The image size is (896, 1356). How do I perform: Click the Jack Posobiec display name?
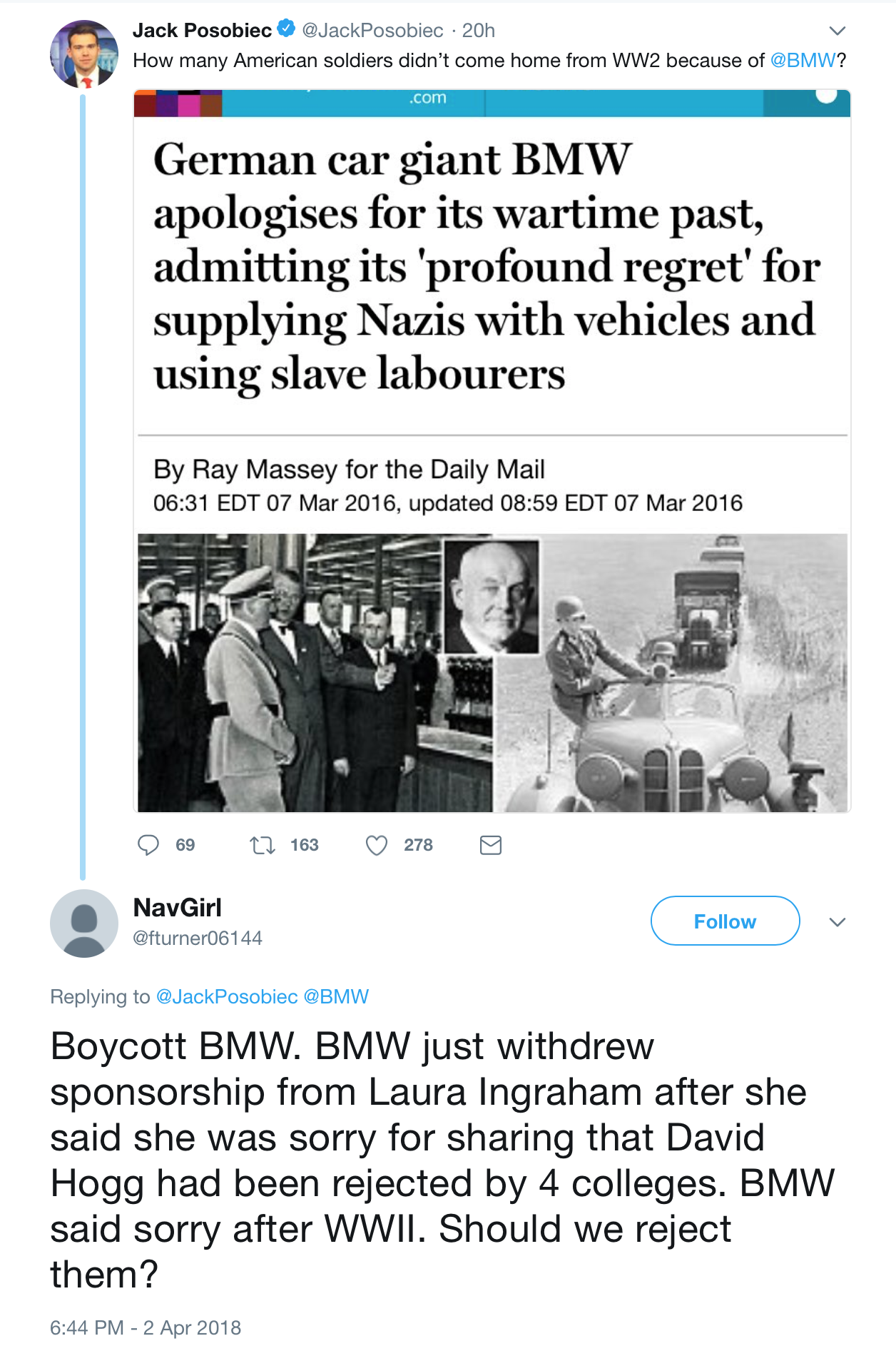click(202, 30)
